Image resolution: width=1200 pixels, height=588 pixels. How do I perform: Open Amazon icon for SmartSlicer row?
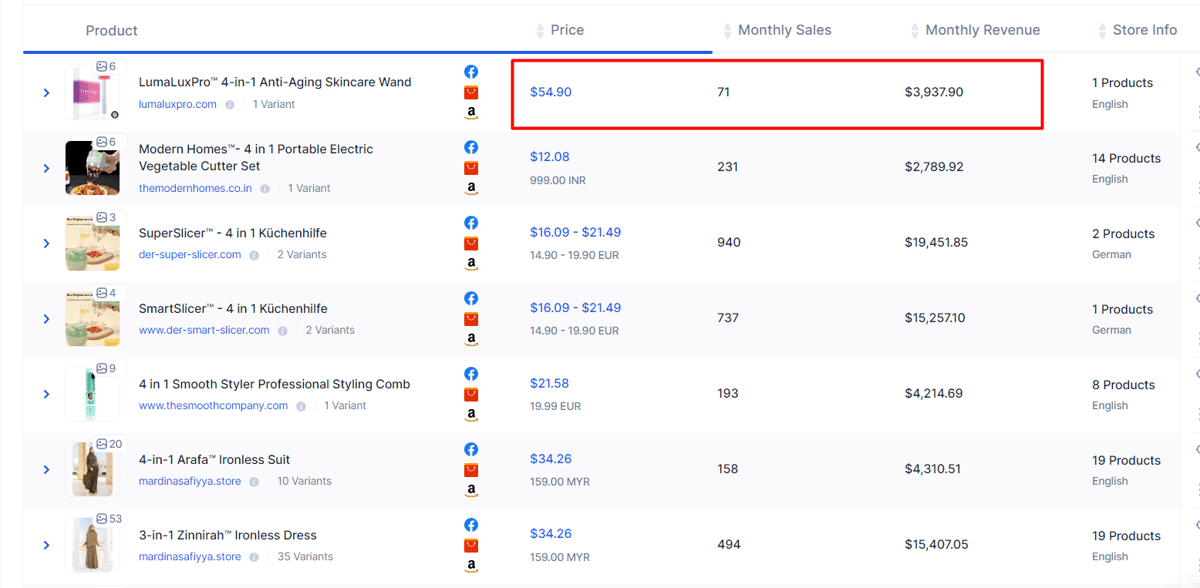tap(471, 339)
